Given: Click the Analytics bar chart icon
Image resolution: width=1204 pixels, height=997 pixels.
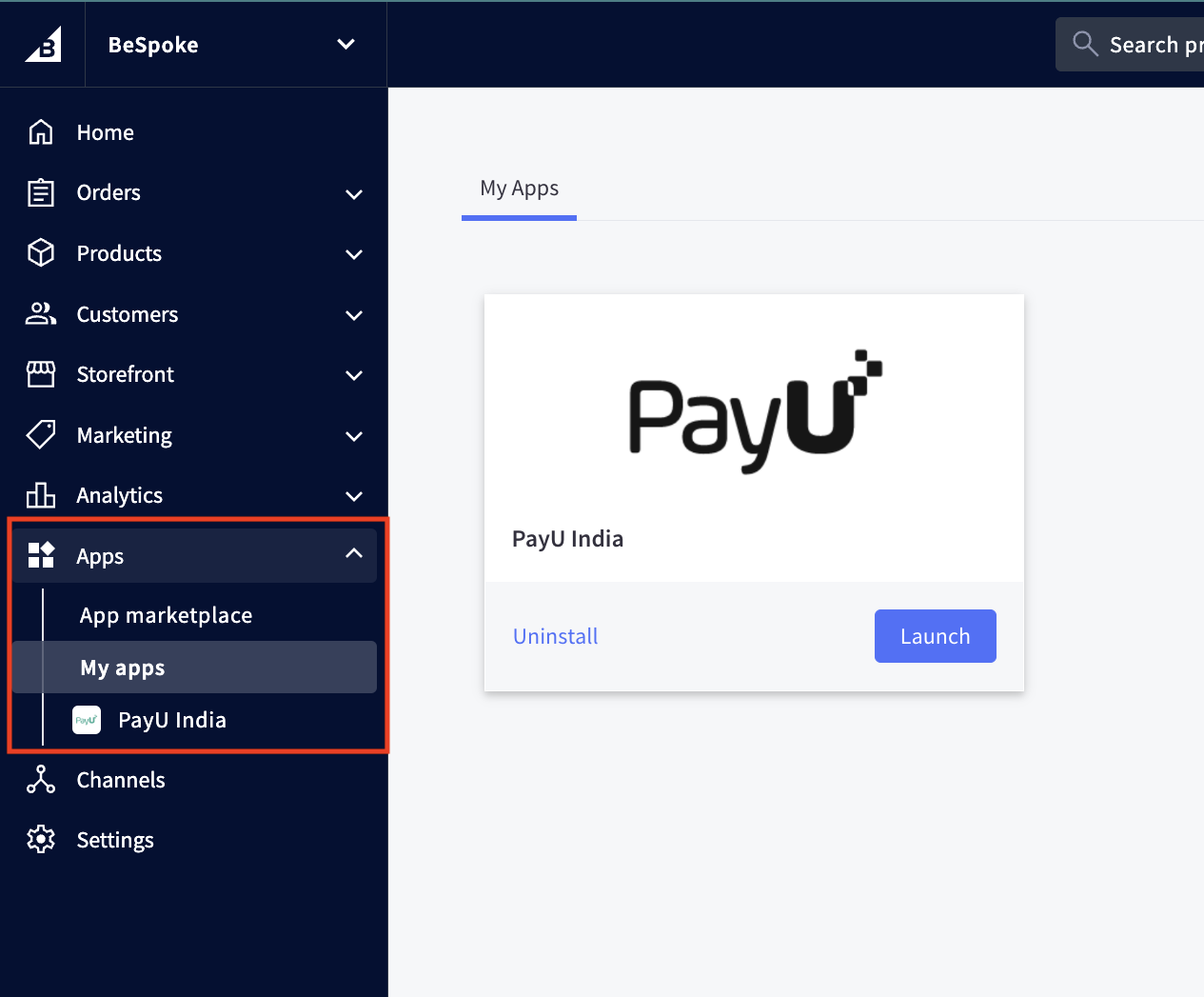Looking at the screenshot, I should point(41,494).
